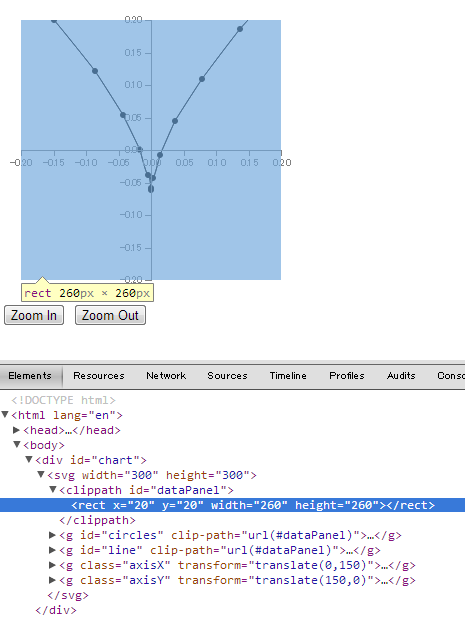Open the Network tab
The width and height of the screenshot is (465, 618).
coord(166,376)
